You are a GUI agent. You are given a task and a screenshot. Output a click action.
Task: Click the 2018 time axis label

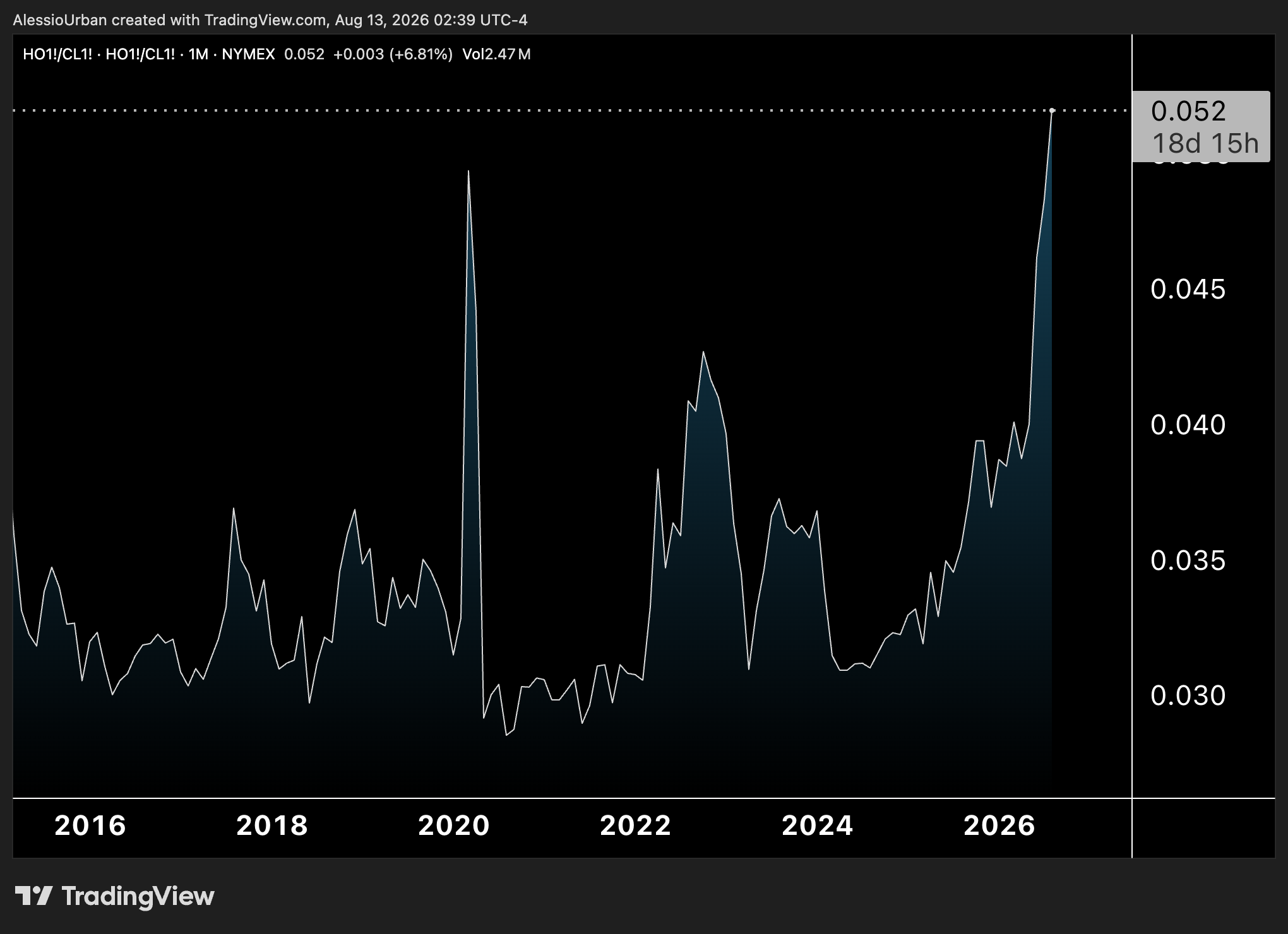pyautogui.click(x=272, y=825)
